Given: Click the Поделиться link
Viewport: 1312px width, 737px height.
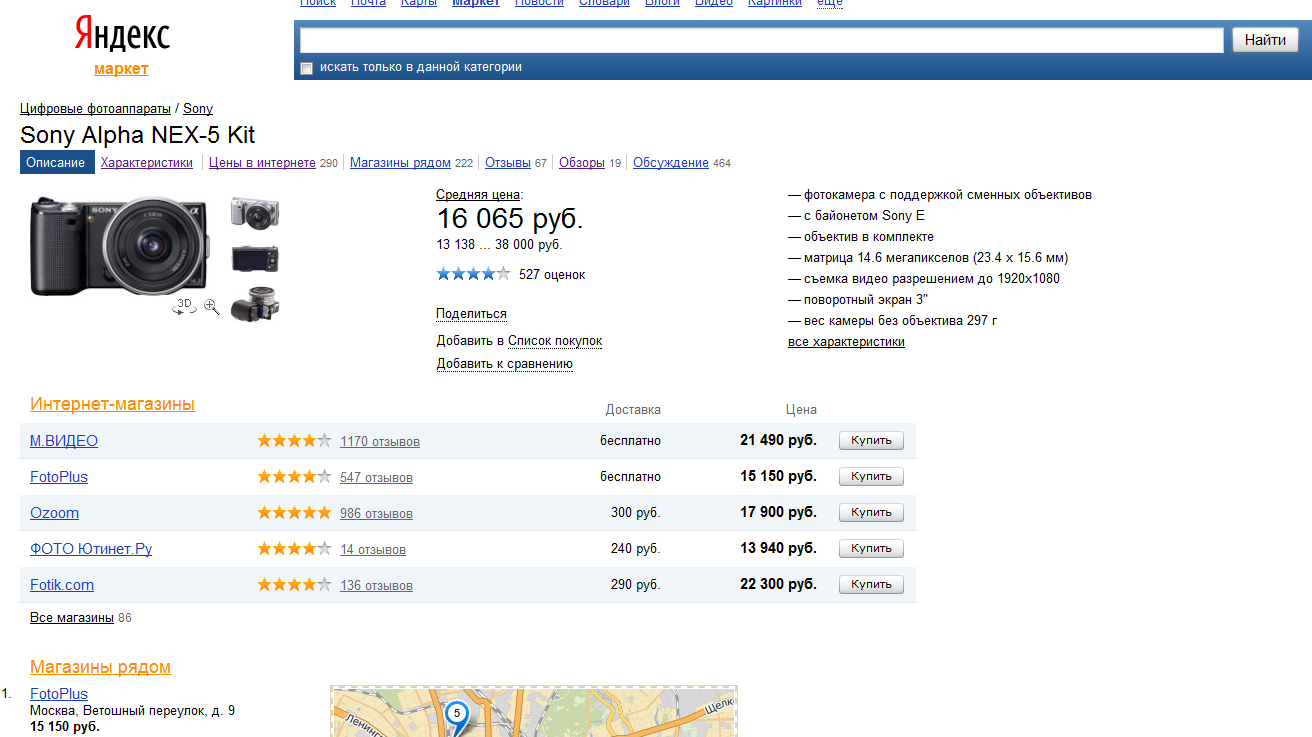Looking at the screenshot, I should (x=471, y=314).
